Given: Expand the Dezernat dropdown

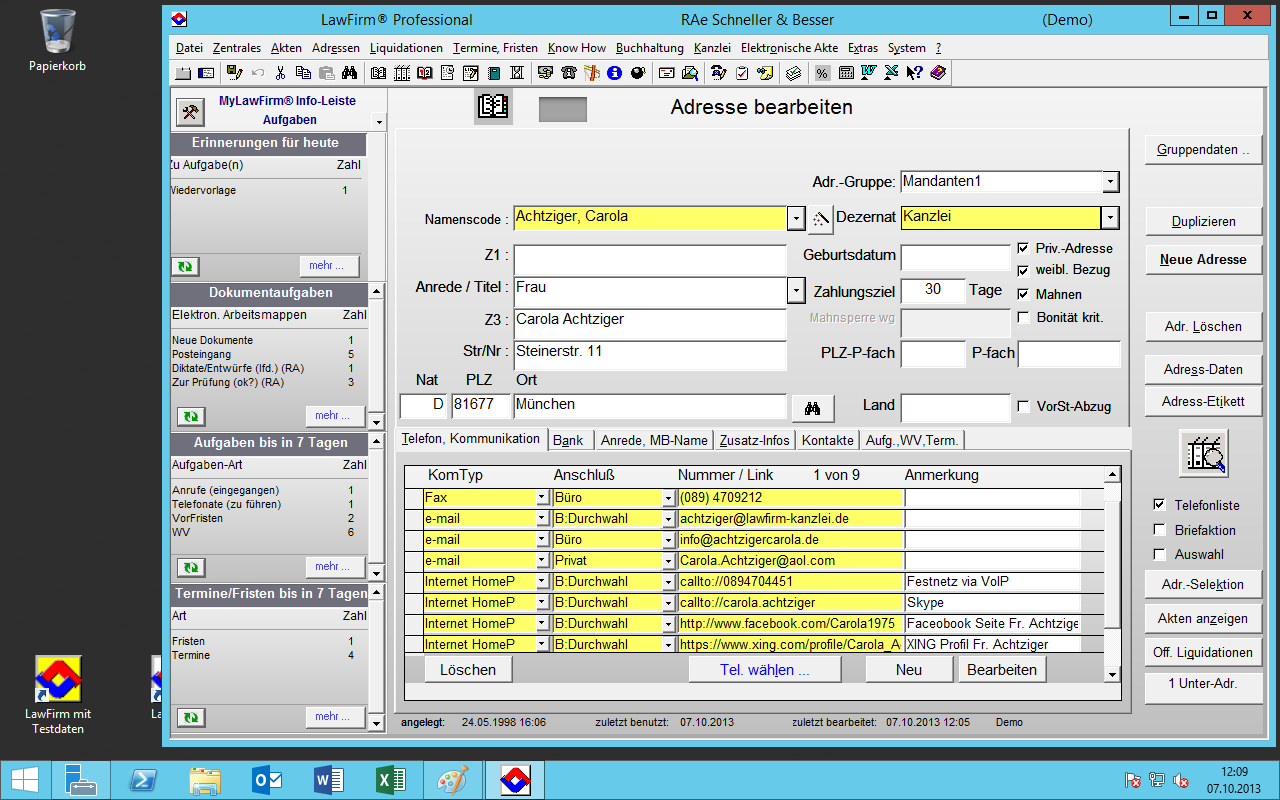Looking at the screenshot, I should (1110, 218).
